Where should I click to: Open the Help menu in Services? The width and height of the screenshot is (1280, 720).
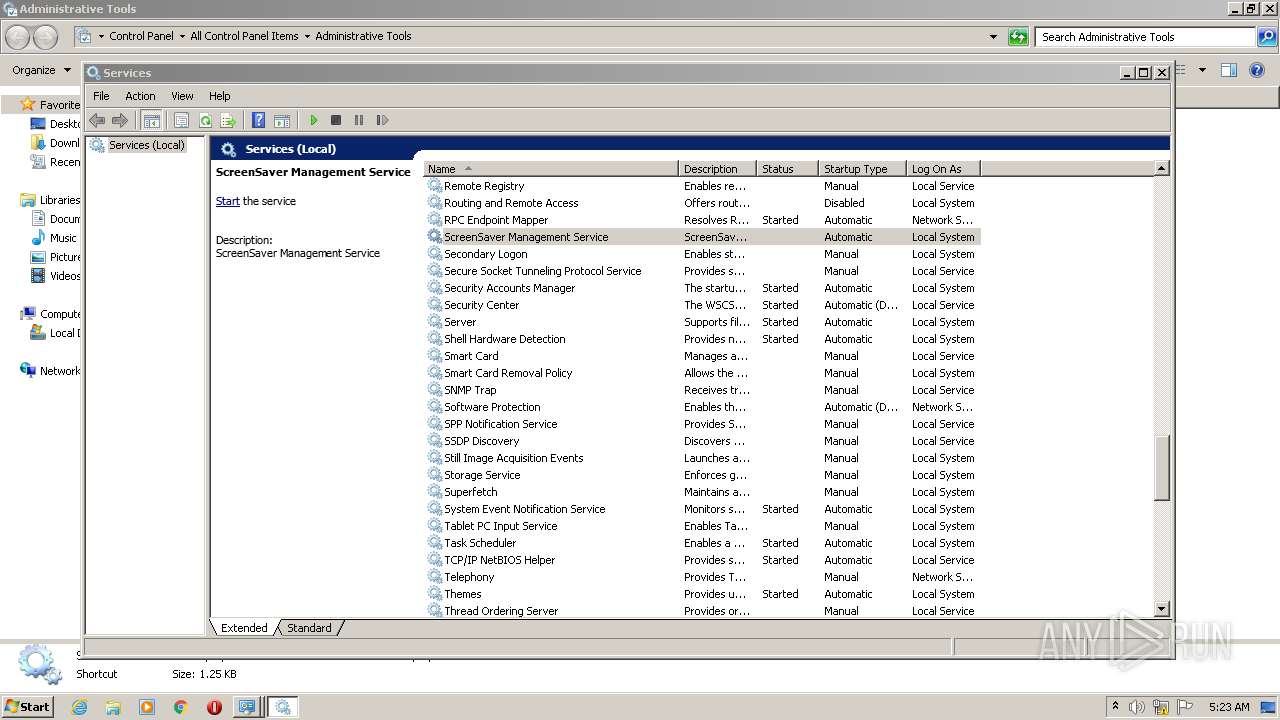tap(220, 96)
